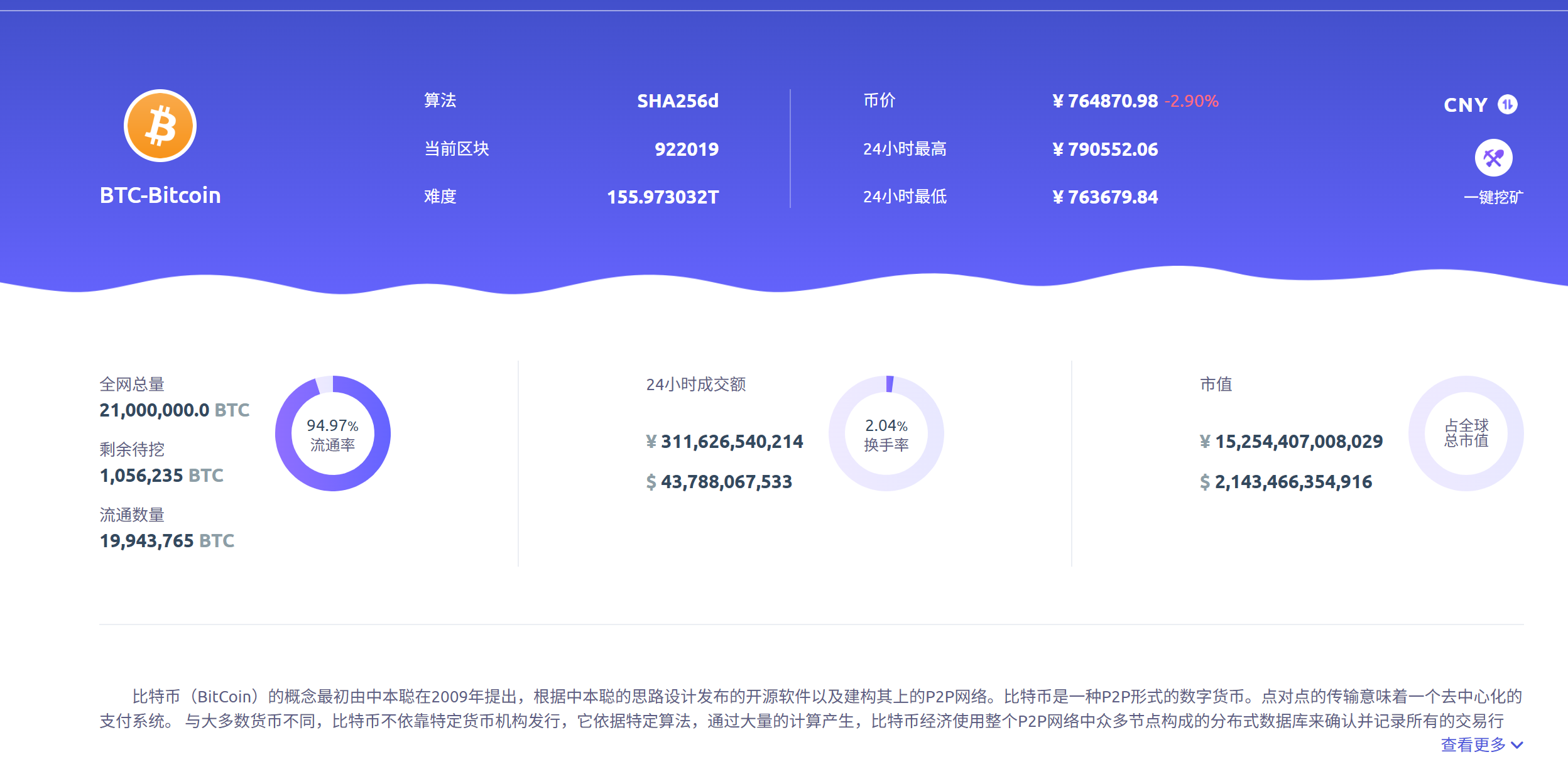Viewport: 1568px width, 774px height.
Task: Click the 一键挖矿 label
Action: pos(1493,197)
